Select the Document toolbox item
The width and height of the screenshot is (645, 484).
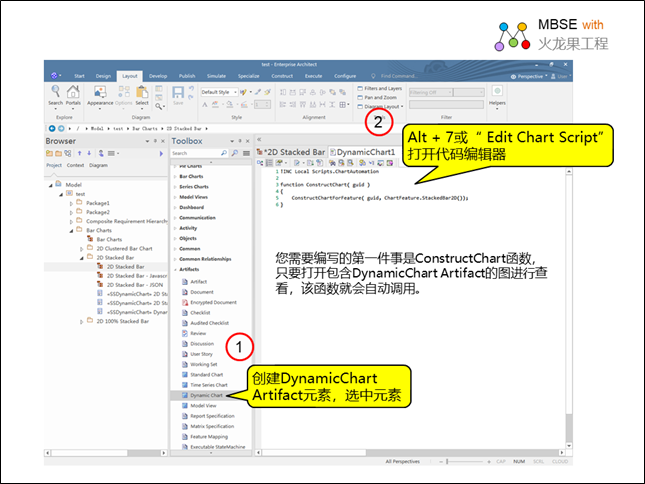(x=198, y=292)
